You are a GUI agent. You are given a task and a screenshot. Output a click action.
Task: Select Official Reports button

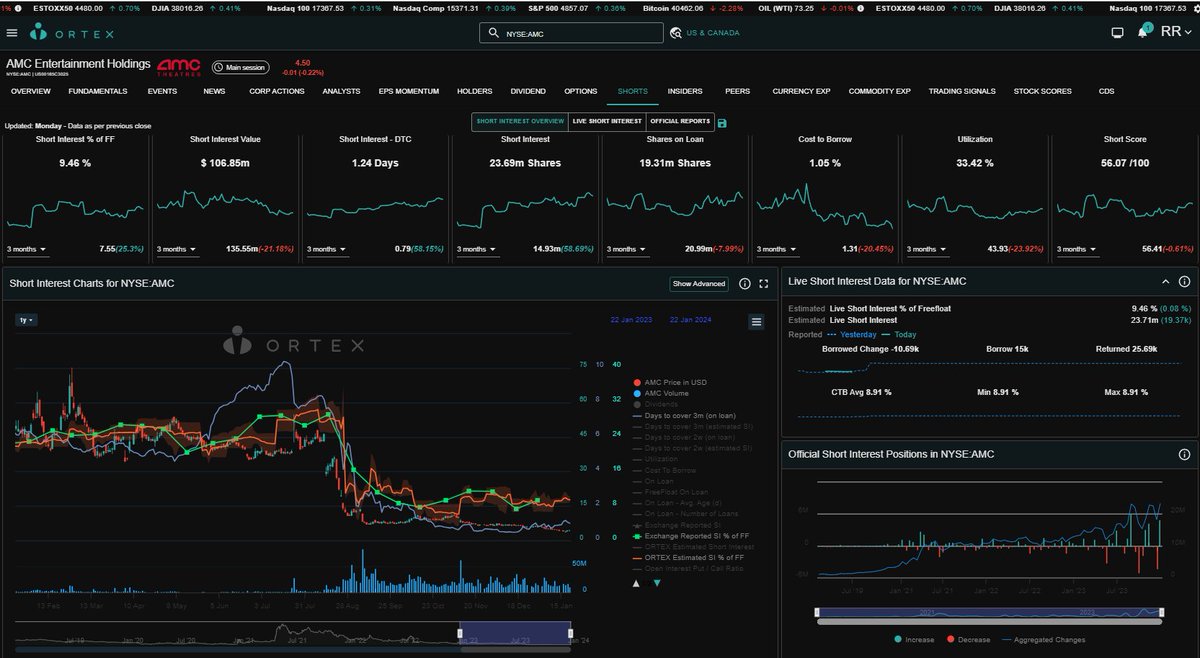(680, 122)
